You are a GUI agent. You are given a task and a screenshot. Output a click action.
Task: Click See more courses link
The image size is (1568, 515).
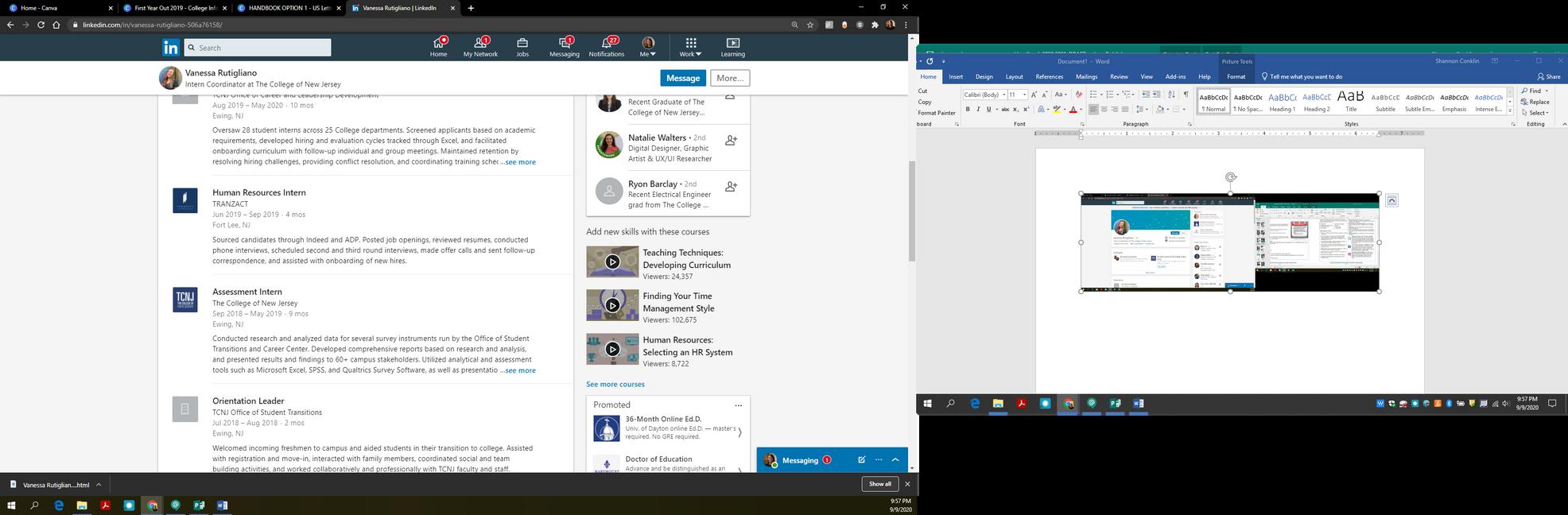pyautogui.click(x=615, y=384)
